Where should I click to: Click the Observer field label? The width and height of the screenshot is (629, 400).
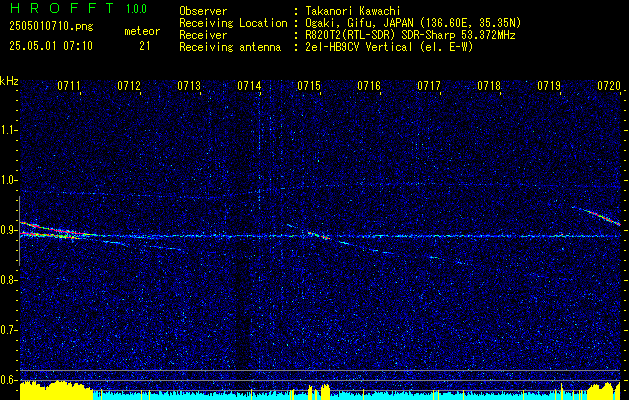(x=203, y=11)
